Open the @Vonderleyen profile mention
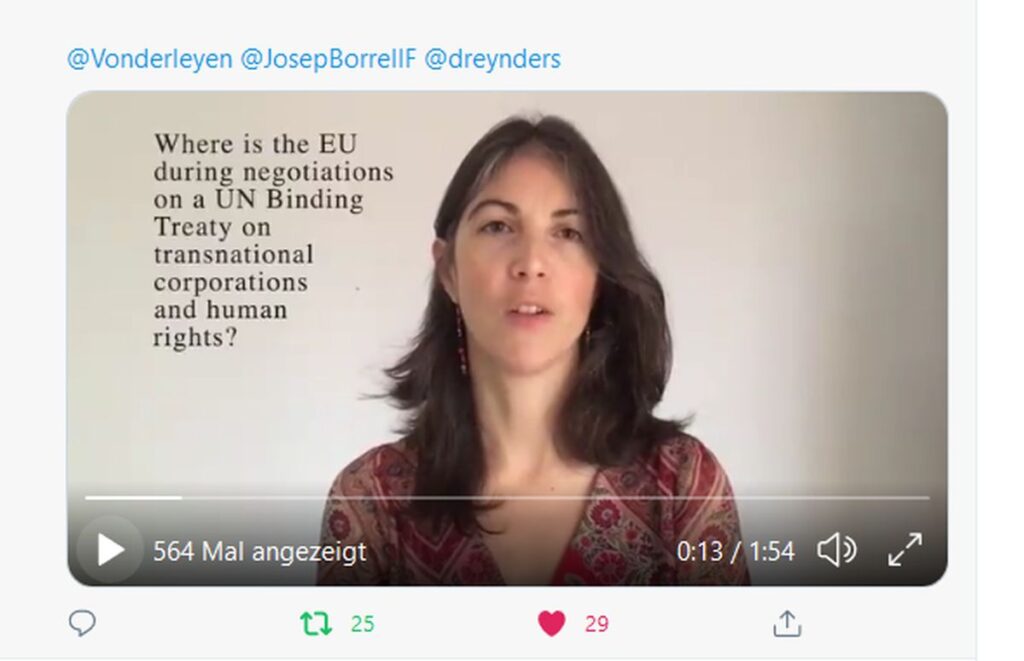1024x661 pixels. [x=150, y=59]
